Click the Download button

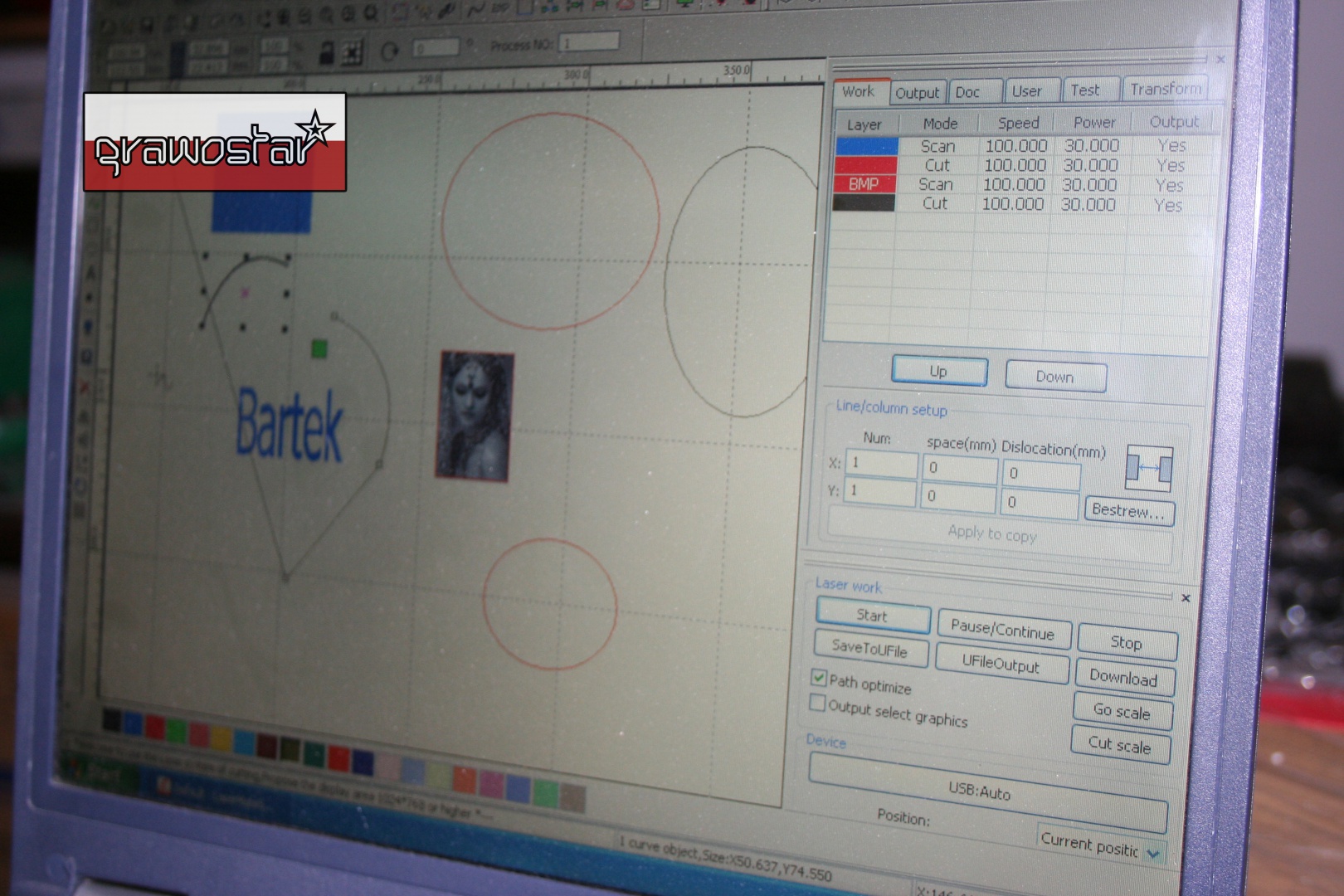click(1124, 677)
